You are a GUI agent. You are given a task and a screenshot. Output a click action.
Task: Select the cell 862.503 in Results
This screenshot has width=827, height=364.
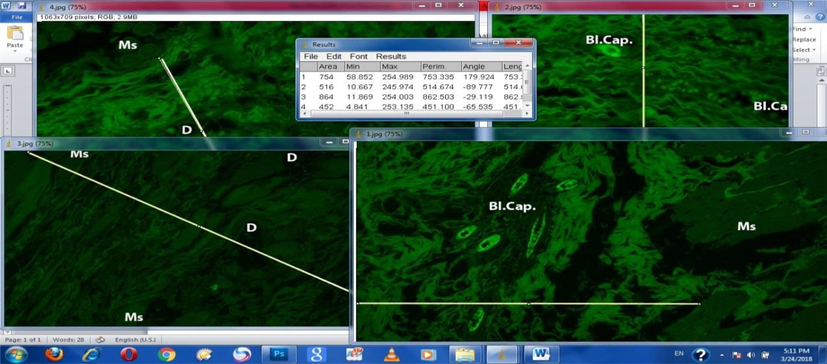439,97
